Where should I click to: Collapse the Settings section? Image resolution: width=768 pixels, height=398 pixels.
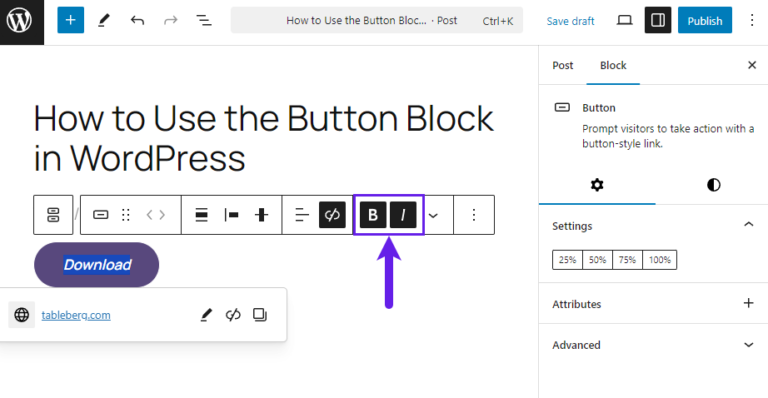point(748,225)
